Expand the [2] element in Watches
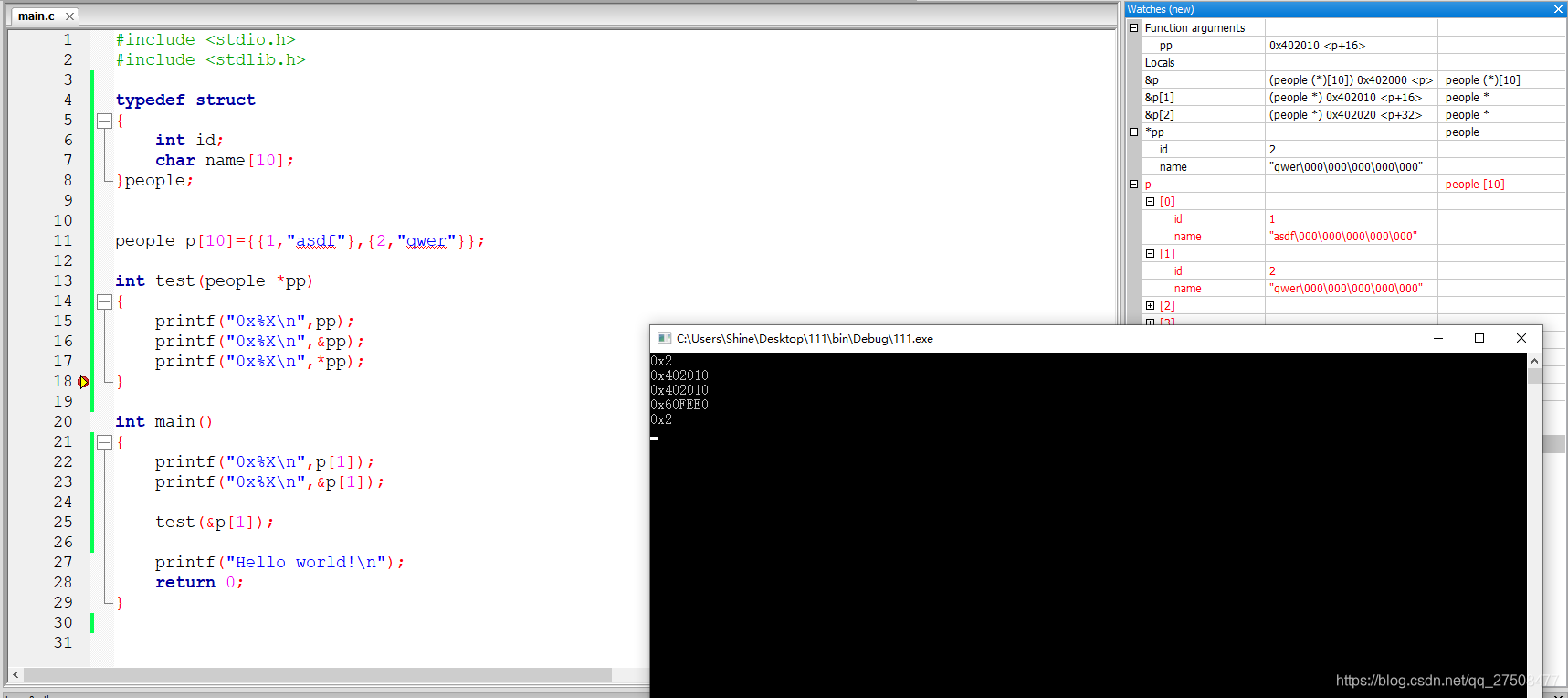The height and width of the screenshot is (698, 1568). coord(1151,306)
